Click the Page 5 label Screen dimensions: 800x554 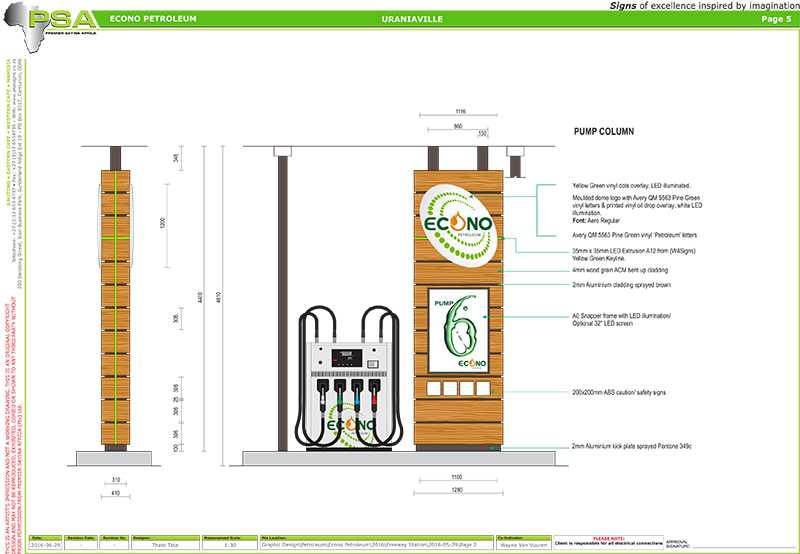776,19
